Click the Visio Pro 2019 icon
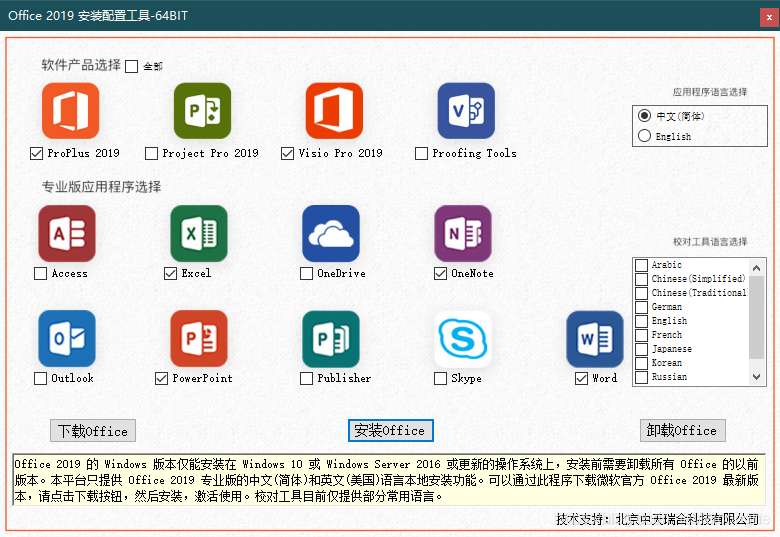The height and width of the screenshot is (537, 780). point(334,110)
